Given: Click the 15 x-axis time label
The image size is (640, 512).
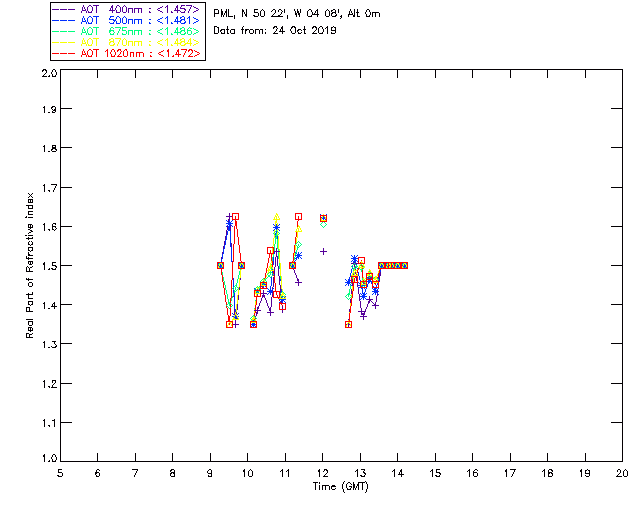Looking at the screenshot, I should click(435, 473).
